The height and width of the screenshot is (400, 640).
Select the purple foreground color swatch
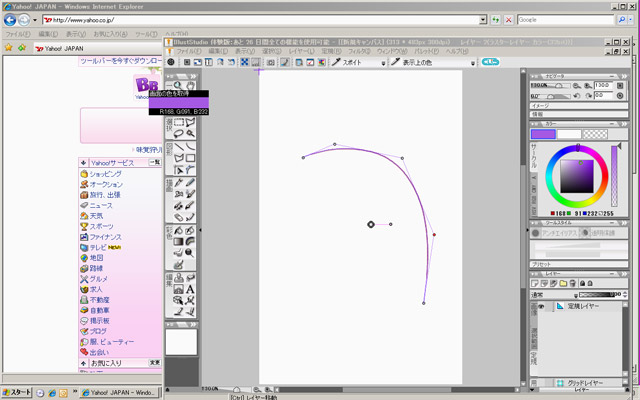click(543, 134)
